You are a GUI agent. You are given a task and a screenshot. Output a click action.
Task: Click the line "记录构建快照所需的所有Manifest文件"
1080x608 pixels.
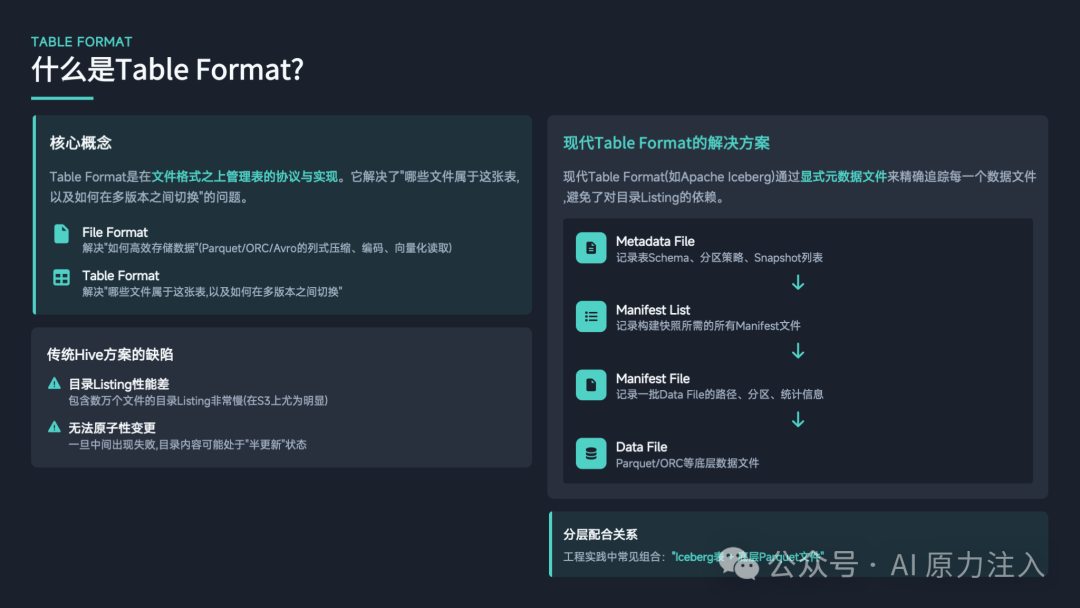(708, 326)
